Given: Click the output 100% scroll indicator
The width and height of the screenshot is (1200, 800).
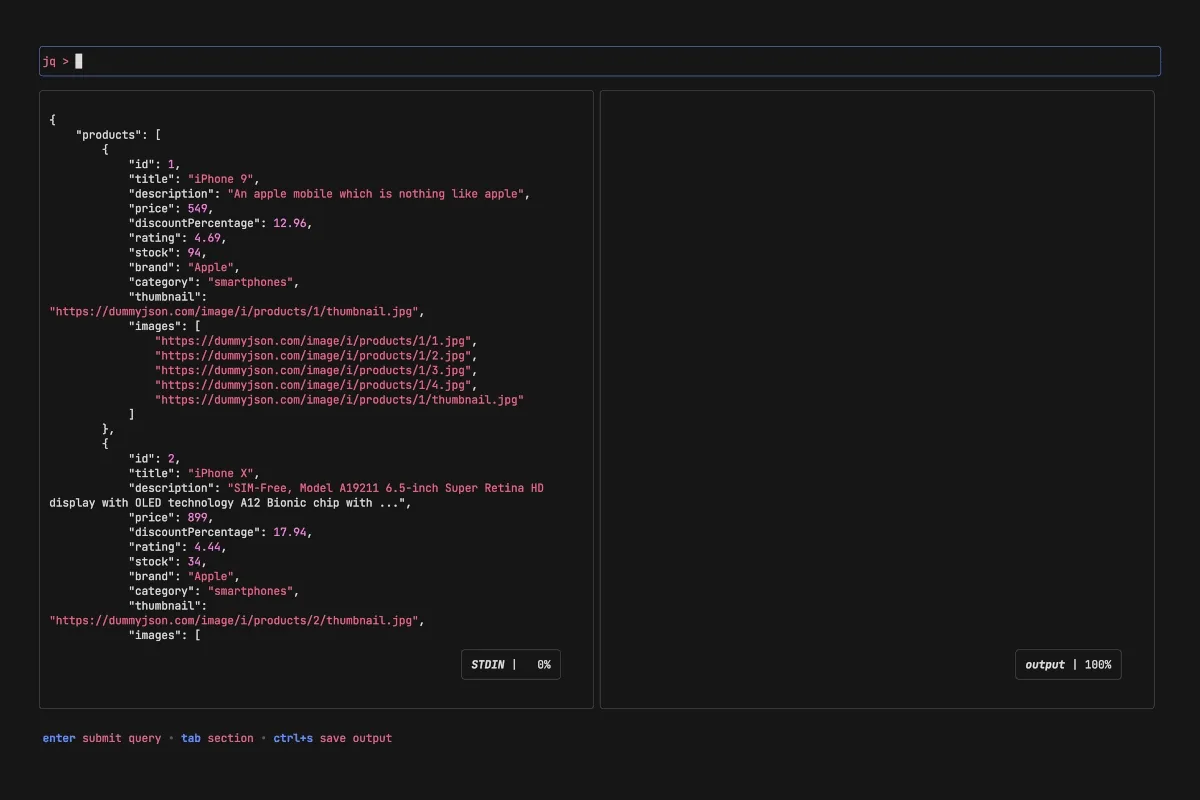Looking at the screenshot, I should coord(1068,665).
